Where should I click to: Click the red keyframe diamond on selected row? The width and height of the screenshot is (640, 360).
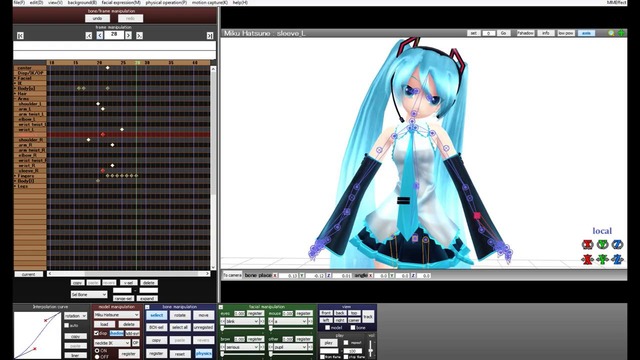pos(103,134)
